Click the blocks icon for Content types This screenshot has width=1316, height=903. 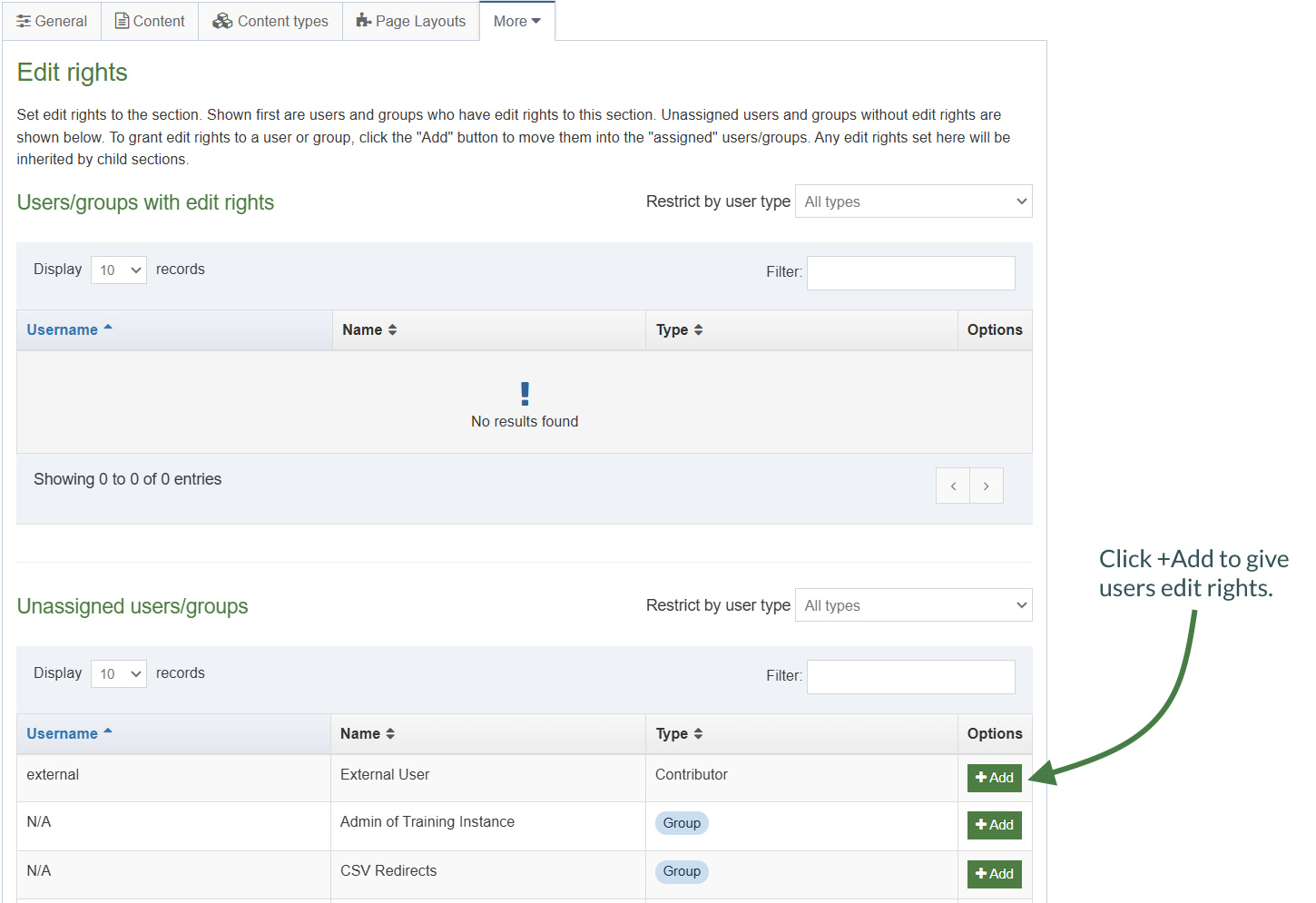[223, 20]
